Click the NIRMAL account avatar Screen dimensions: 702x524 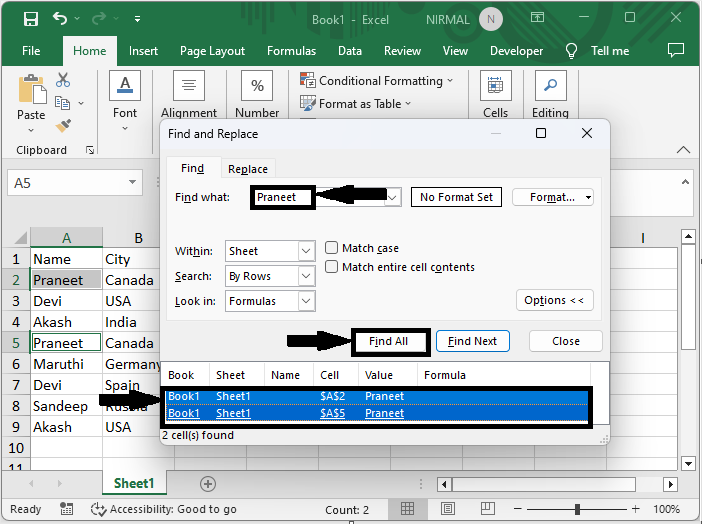[491, 19]
